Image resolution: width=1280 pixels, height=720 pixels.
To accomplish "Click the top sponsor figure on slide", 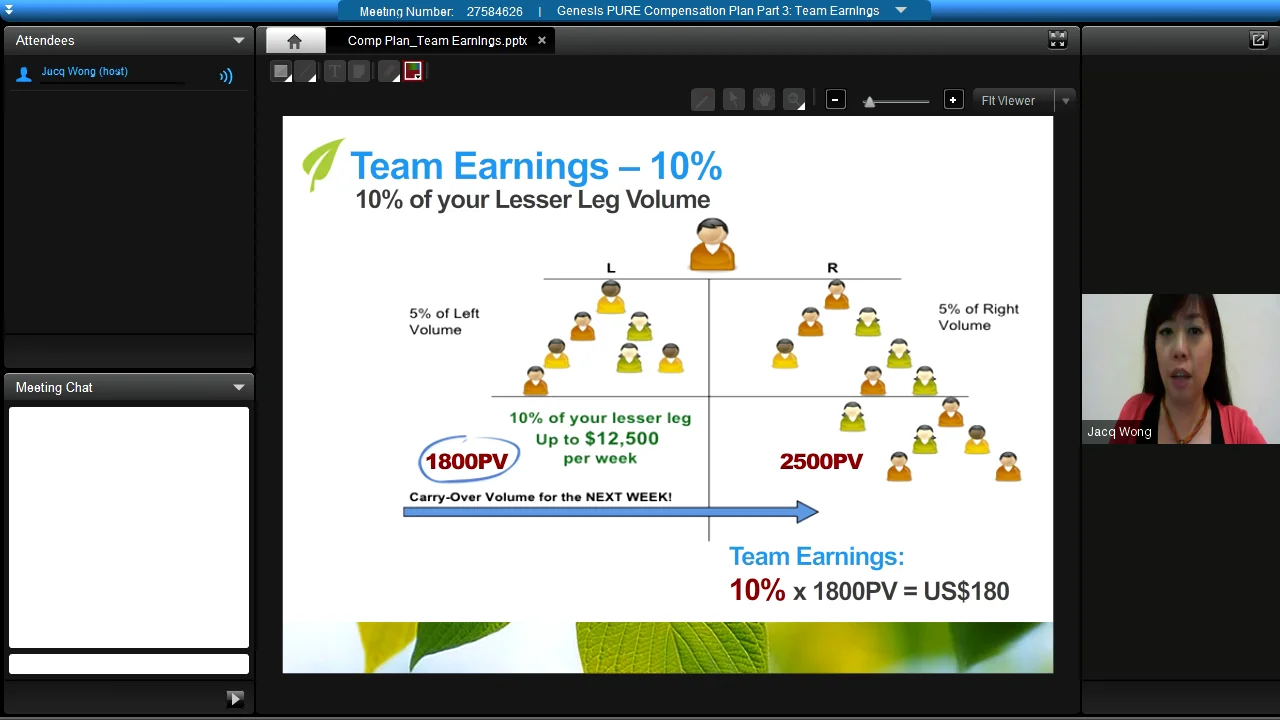I will pyautogui.click(x=713, y=245).
